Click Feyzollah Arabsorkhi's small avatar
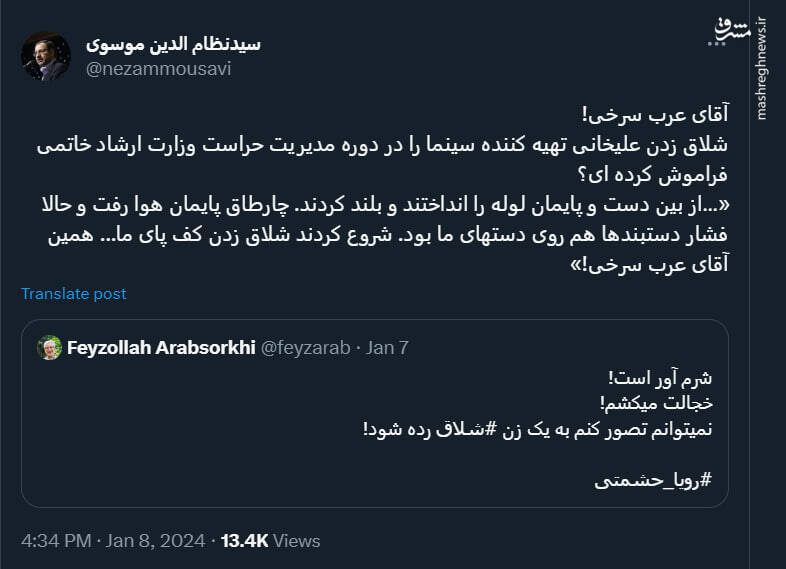This screenshot has height=569, width=786. [x=50, y=348]
